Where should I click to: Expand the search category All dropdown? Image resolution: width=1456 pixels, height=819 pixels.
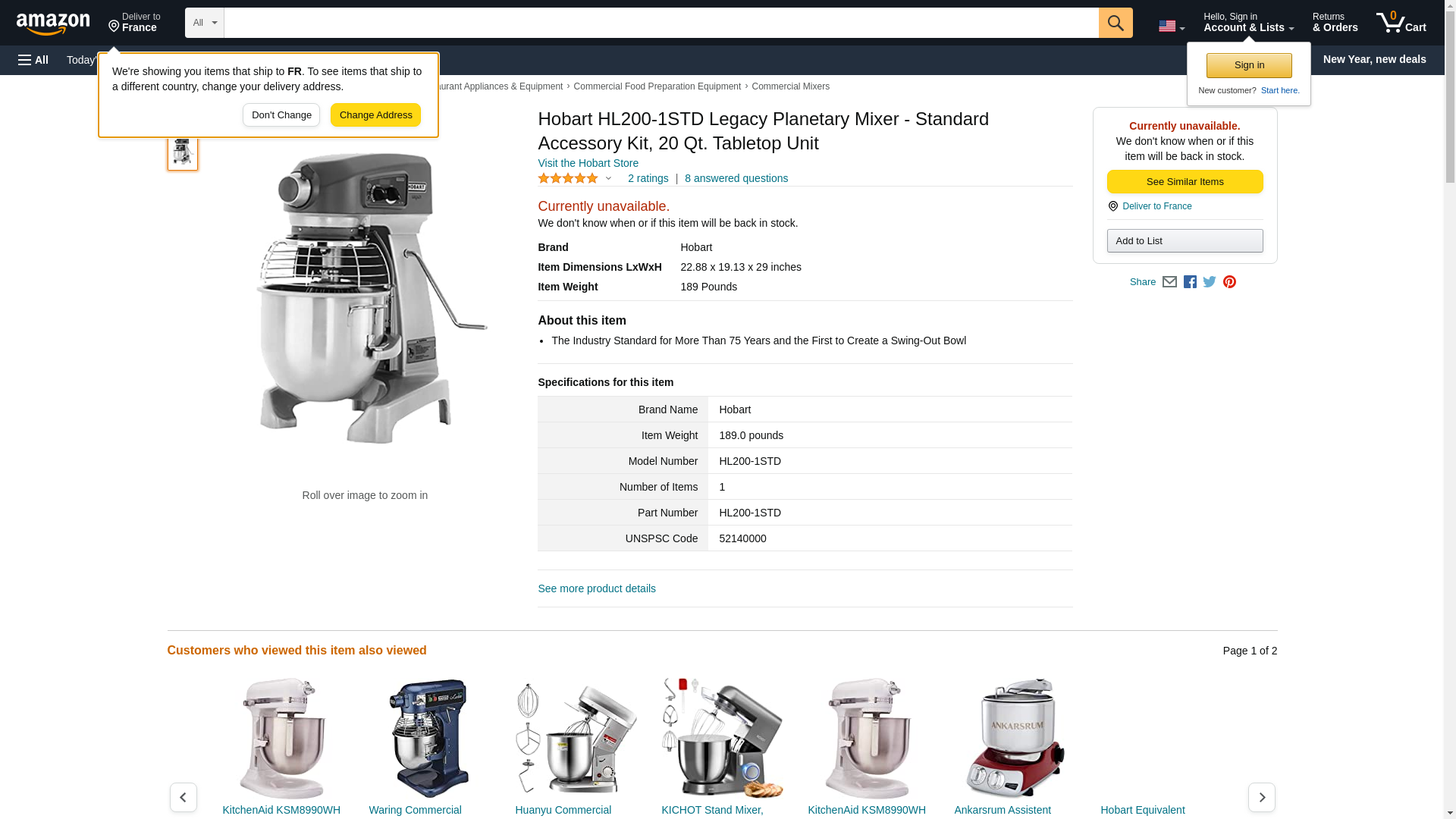204,23
